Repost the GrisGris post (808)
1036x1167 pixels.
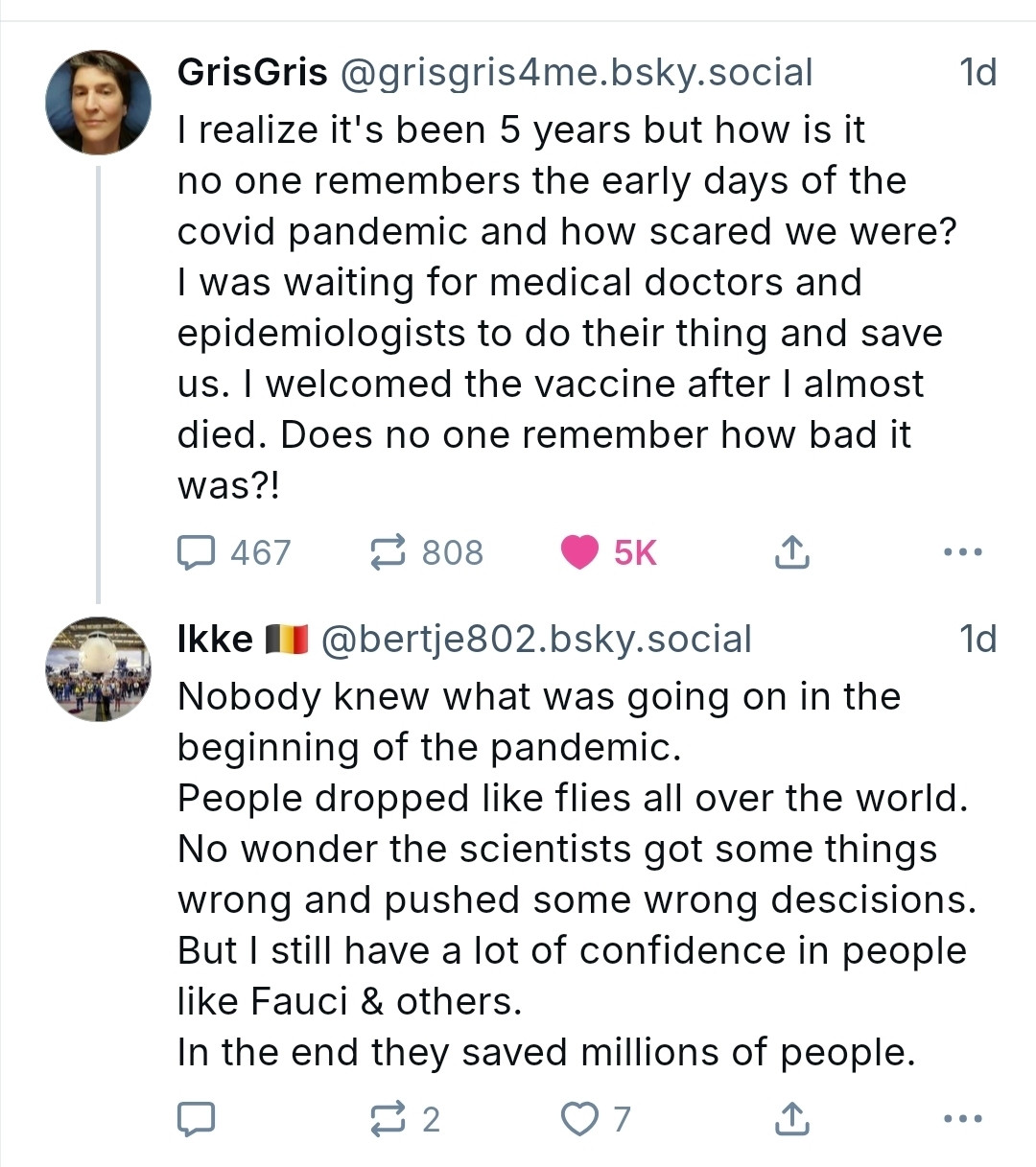[x=427, y=552]
